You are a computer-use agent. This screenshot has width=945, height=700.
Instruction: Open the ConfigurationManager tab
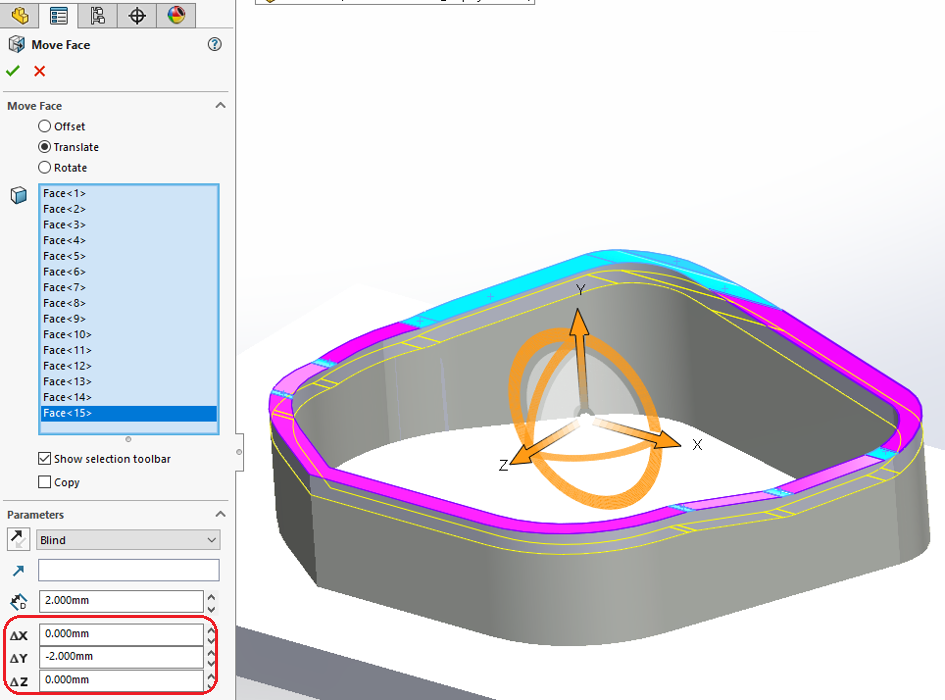tap(97, 15)
